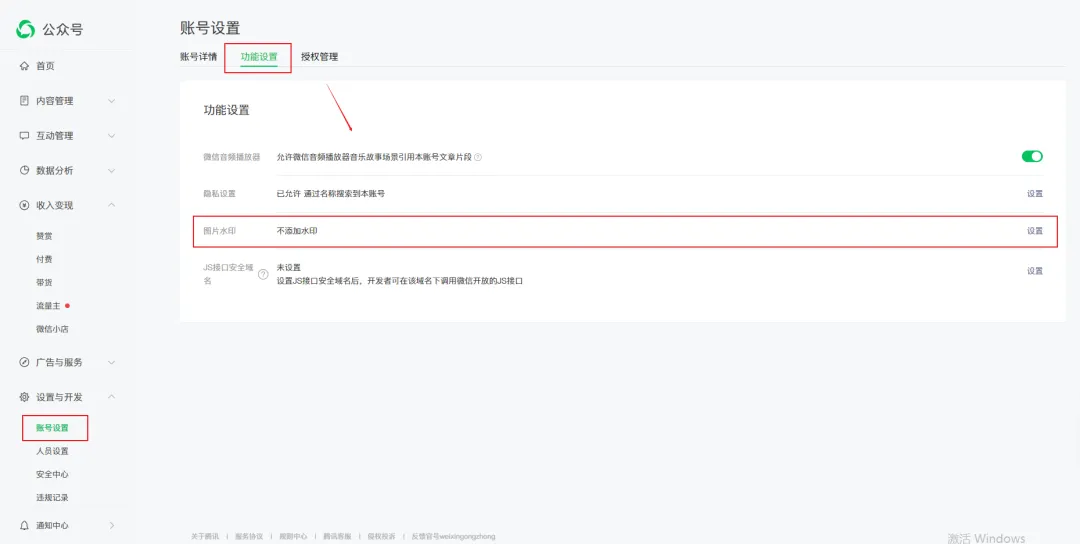Click 设置 link for 隐私设置
The image size is (1080, 544).
coord(1034,194)
